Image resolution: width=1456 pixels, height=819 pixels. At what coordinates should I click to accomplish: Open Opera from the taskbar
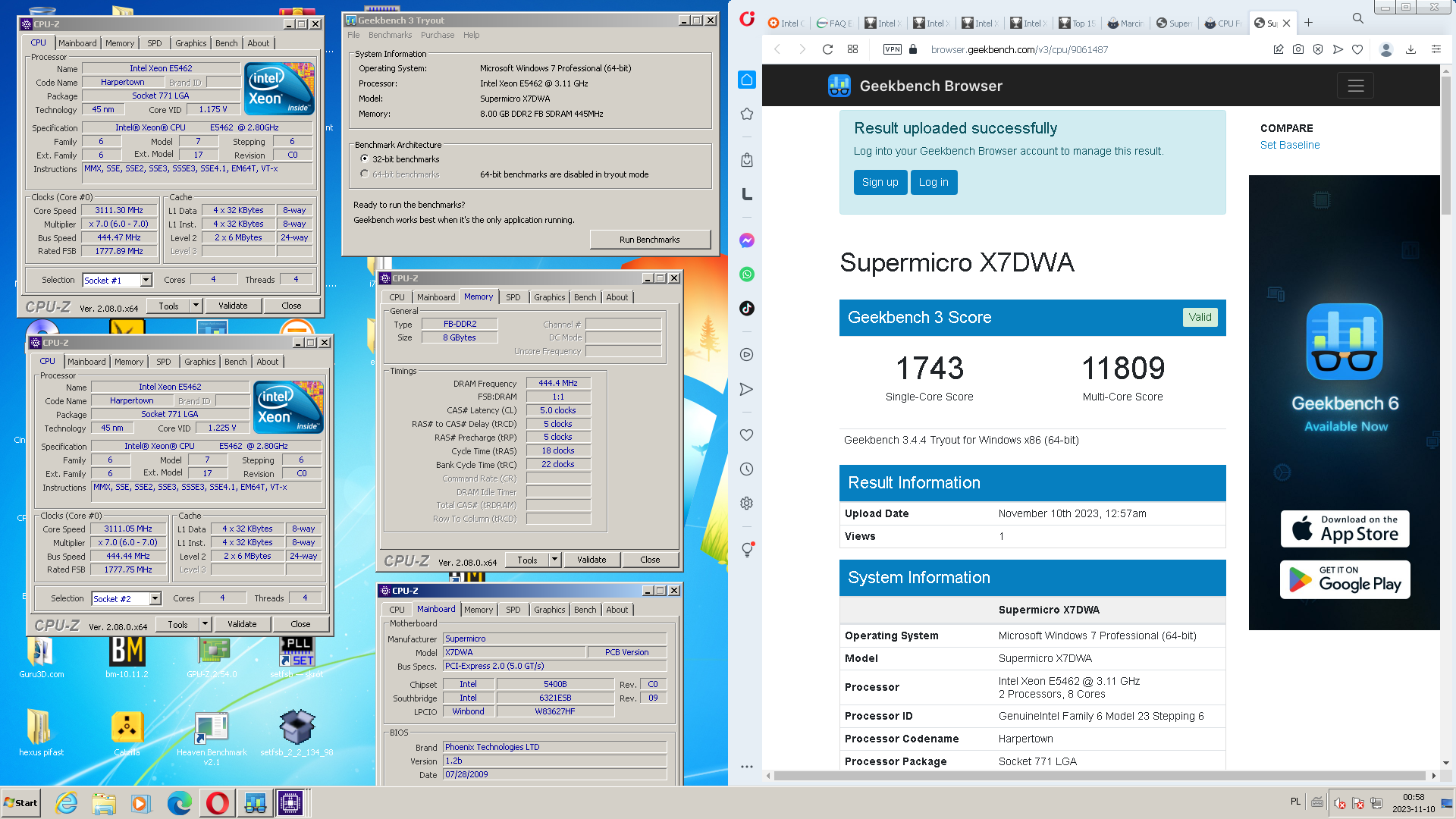coord(217,803)
